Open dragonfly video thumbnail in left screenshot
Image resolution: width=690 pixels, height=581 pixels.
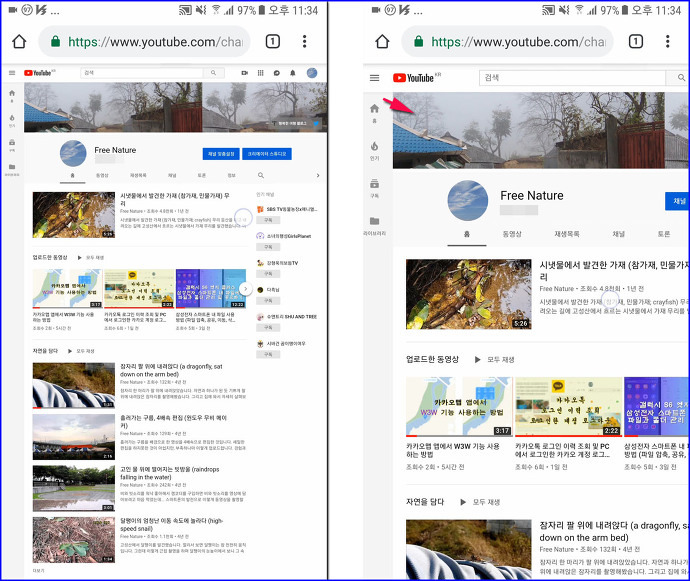74,386
